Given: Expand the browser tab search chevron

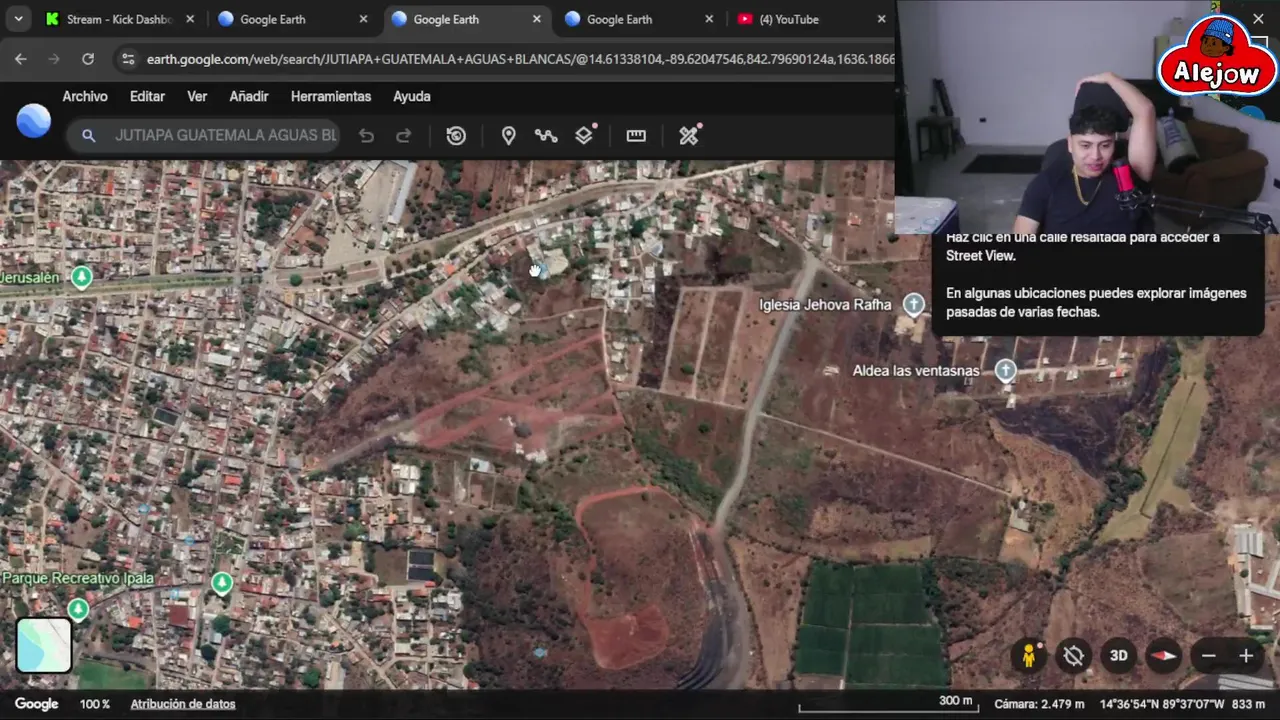Looking at the screenshot, I should (18, 19).
